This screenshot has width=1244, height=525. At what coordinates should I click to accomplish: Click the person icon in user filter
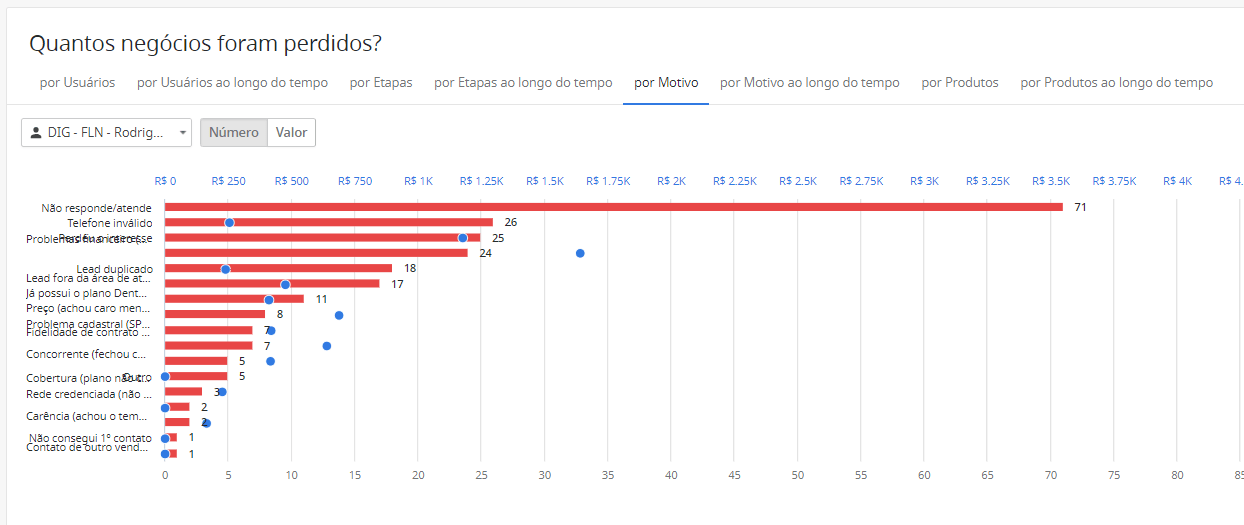pos(36,132)
